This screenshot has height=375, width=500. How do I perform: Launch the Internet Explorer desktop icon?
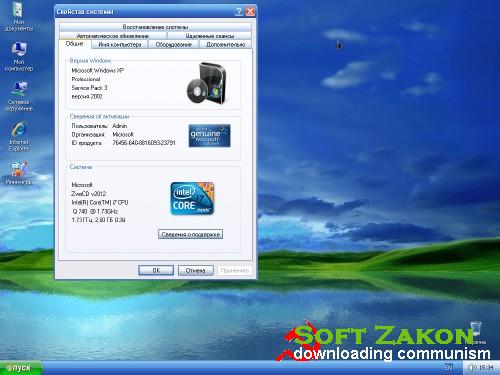(x=19, y=137)
